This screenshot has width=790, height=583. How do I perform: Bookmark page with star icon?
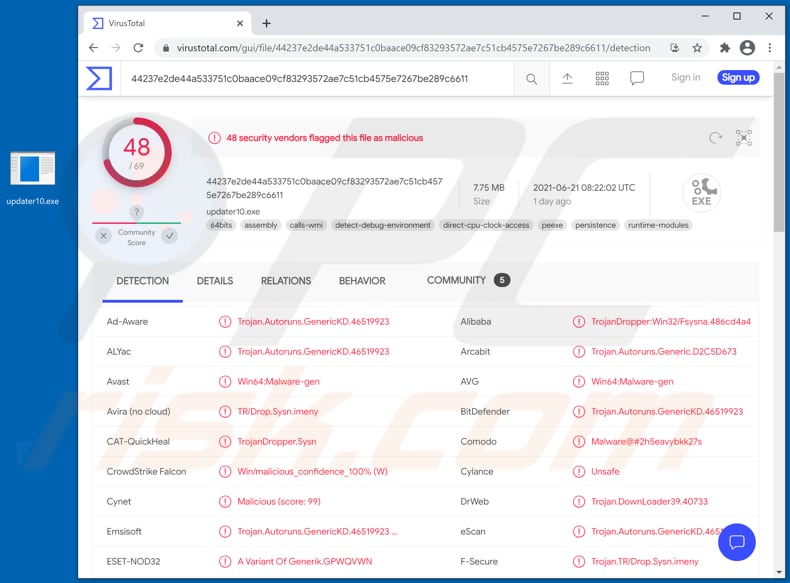(x=697, y=48)
